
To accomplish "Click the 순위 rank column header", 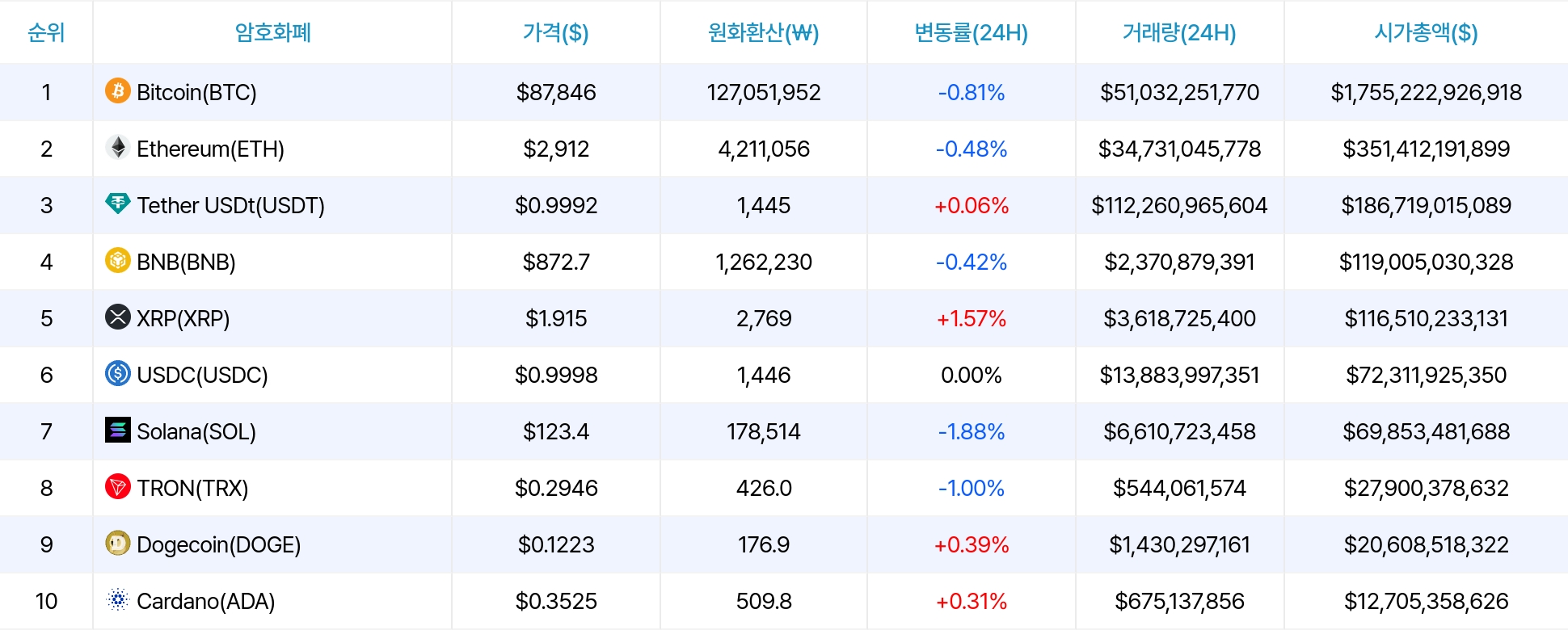I will coord(46,32).
